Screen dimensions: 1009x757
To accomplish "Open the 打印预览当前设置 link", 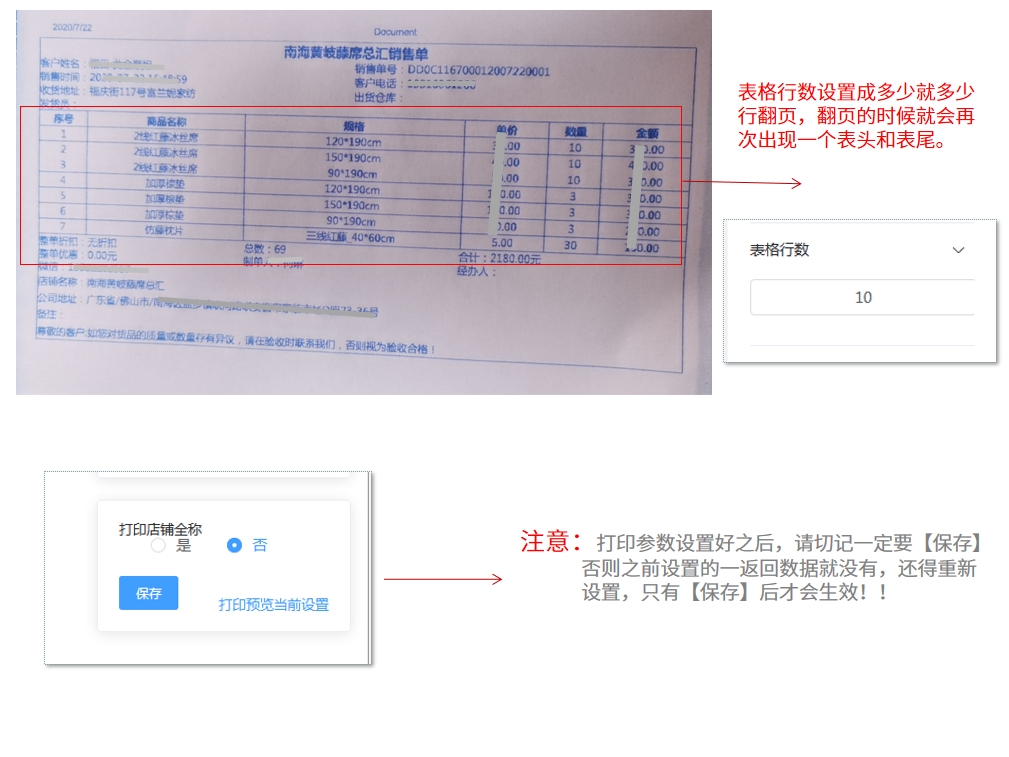I will [273, 605].
